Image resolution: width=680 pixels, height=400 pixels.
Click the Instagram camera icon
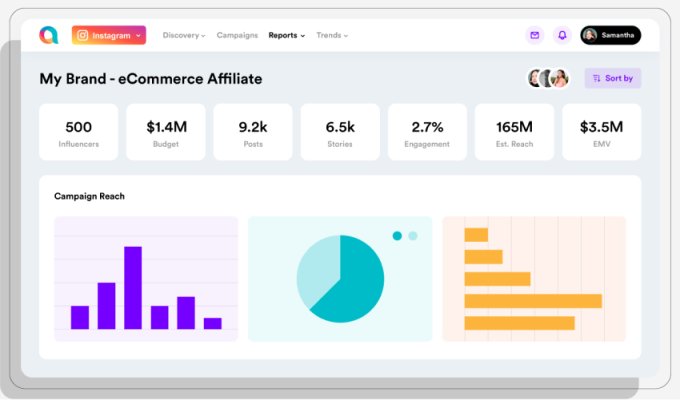pos(83,35)
